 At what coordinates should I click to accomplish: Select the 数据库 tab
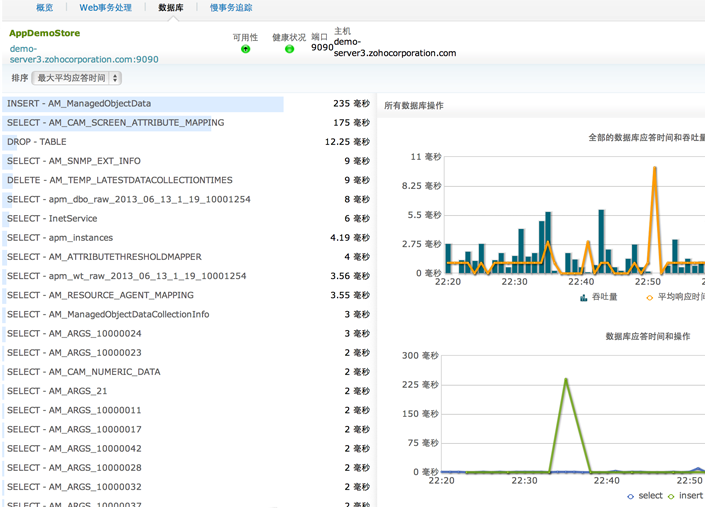click(x=171, y=8)
